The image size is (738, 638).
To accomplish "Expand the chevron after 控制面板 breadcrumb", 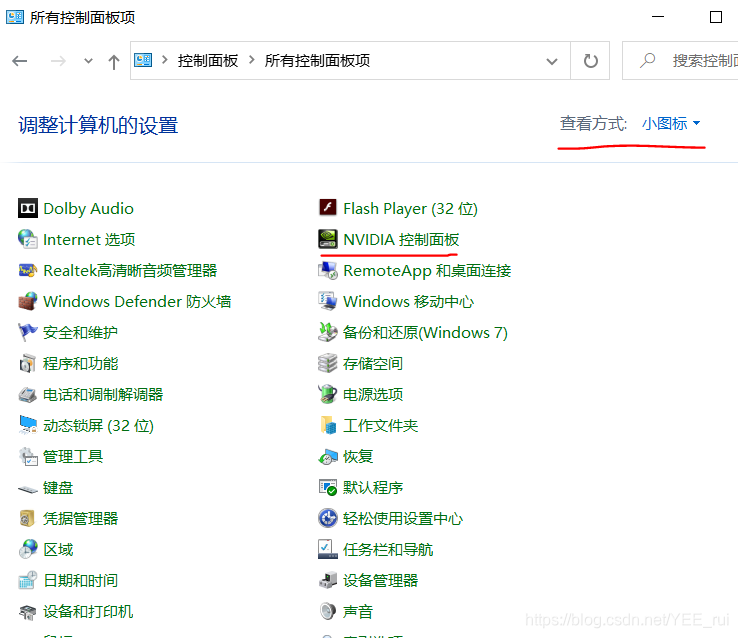I will (251, 60).
